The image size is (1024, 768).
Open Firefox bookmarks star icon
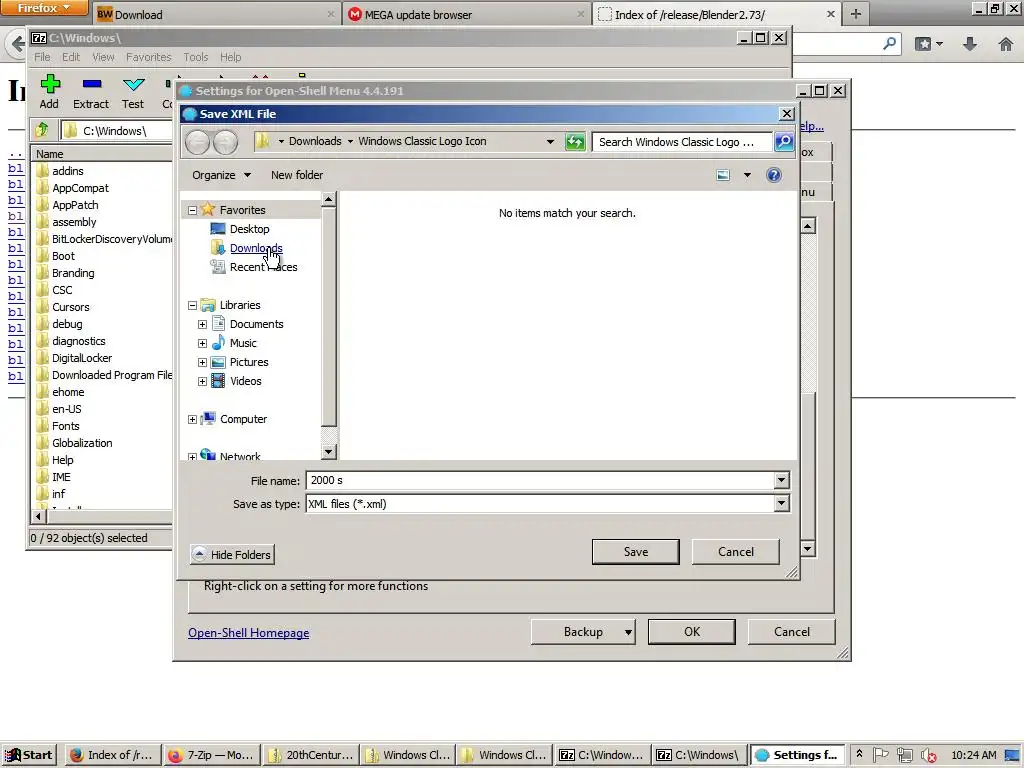point(923,44)
